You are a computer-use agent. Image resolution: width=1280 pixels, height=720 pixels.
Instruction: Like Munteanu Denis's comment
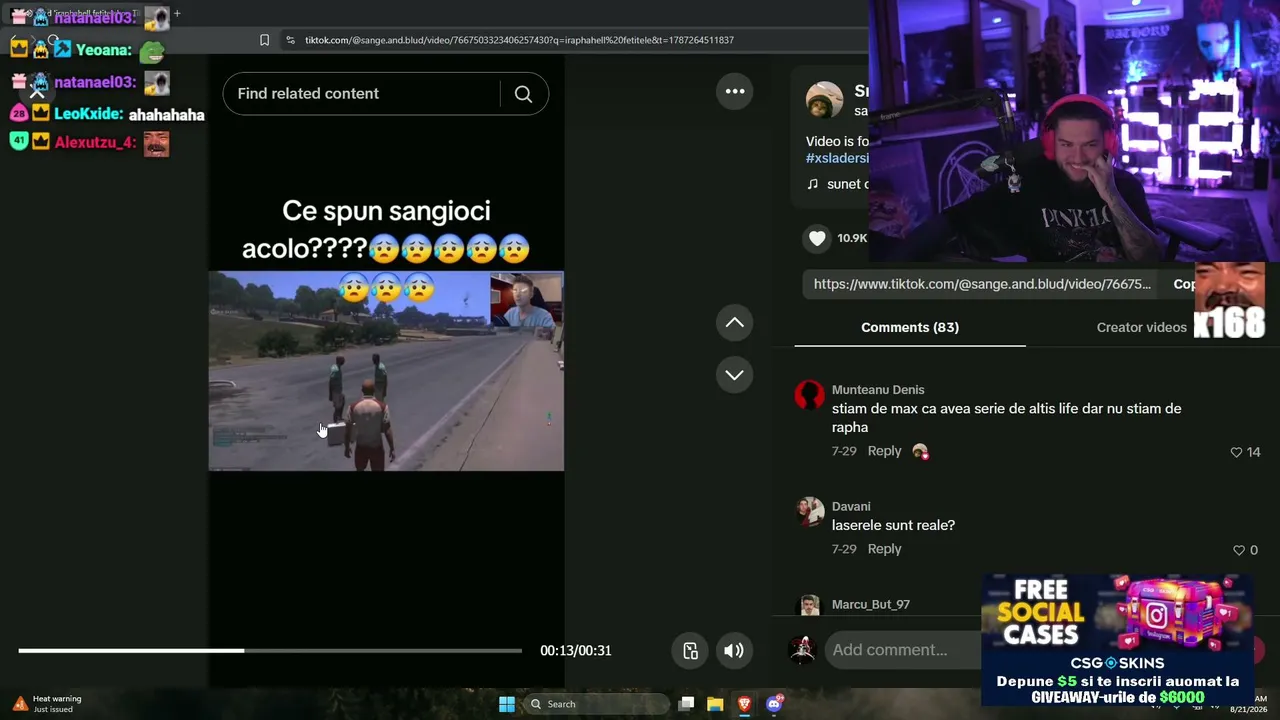(x=1236, y=452)
